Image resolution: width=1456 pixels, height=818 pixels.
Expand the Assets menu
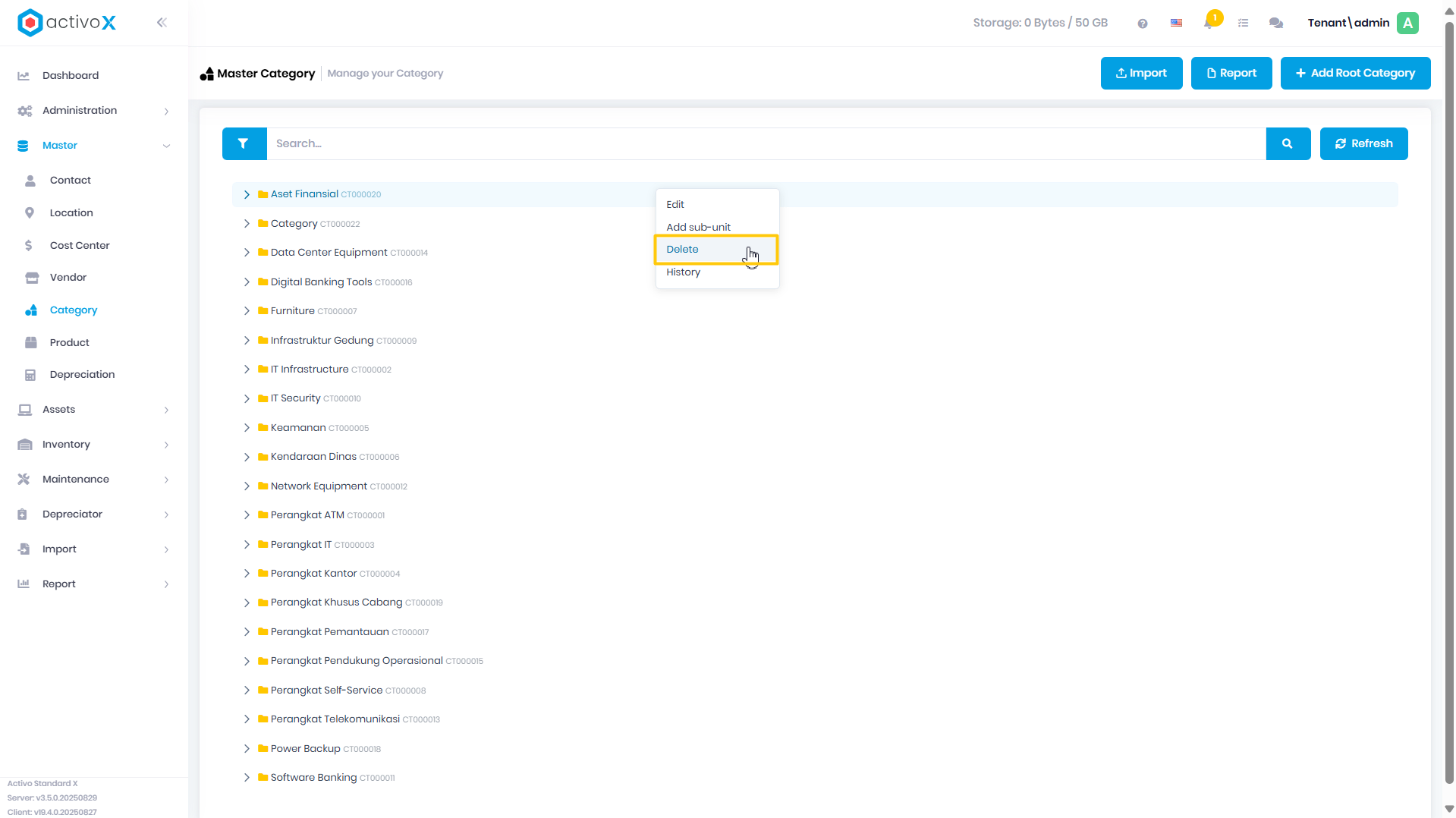[94, 410]
